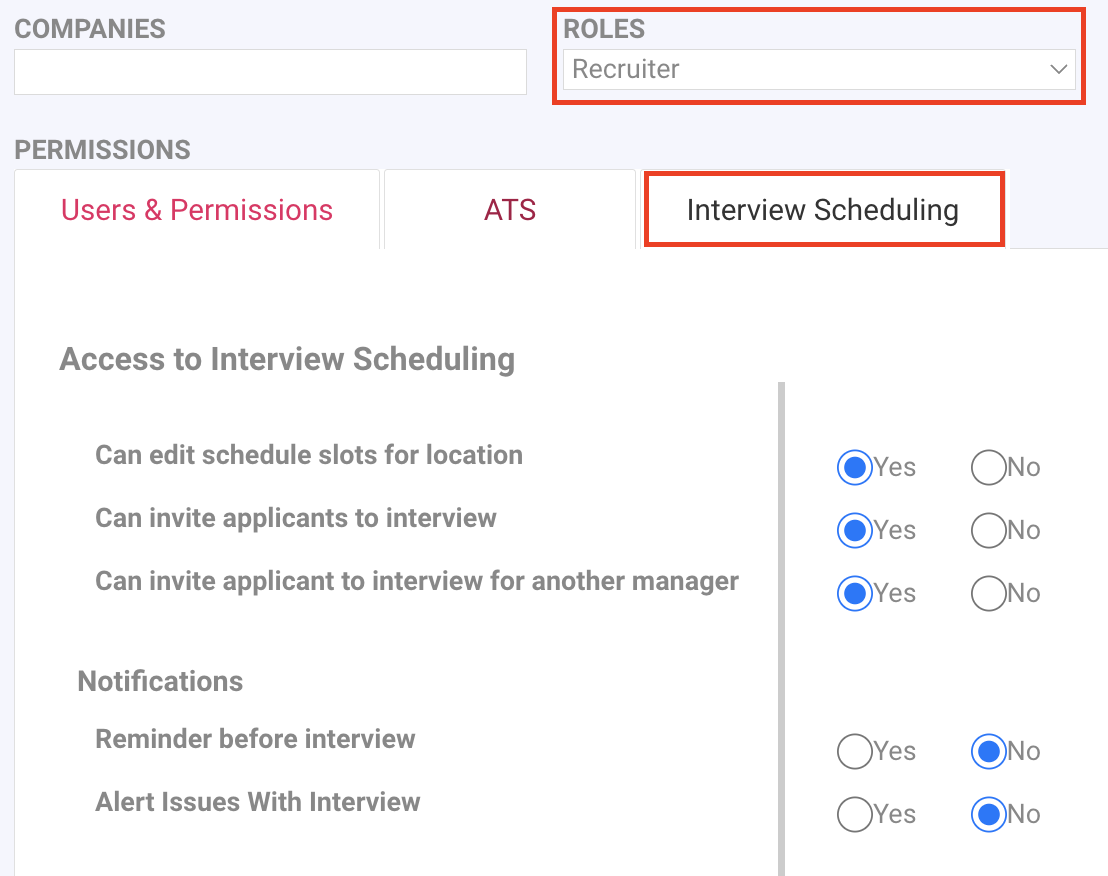Select the Interview Scheduling tab
This screenshot has height=876, width=1108.
tap(822, 210)
